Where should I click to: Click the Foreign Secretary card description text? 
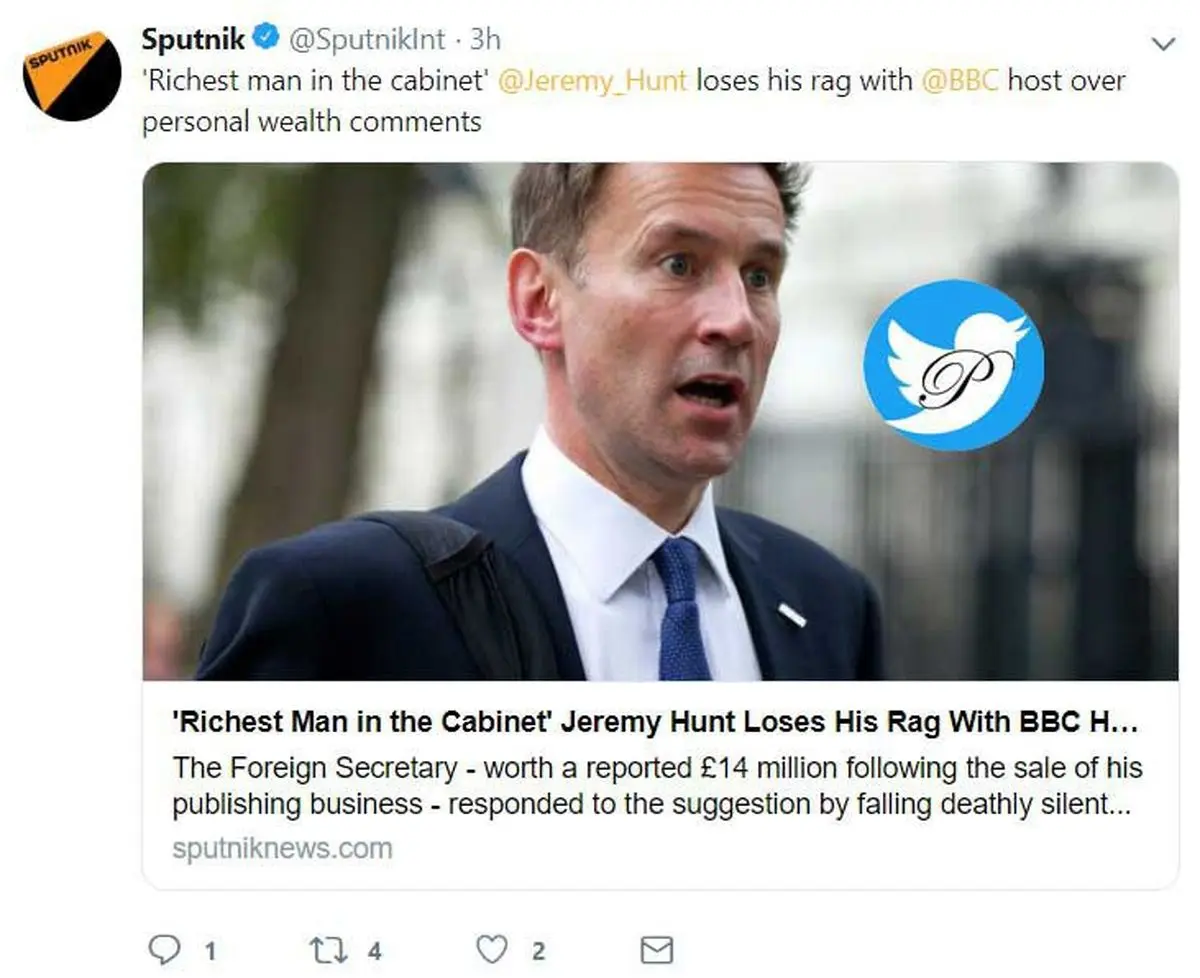[x=655, y=786]
